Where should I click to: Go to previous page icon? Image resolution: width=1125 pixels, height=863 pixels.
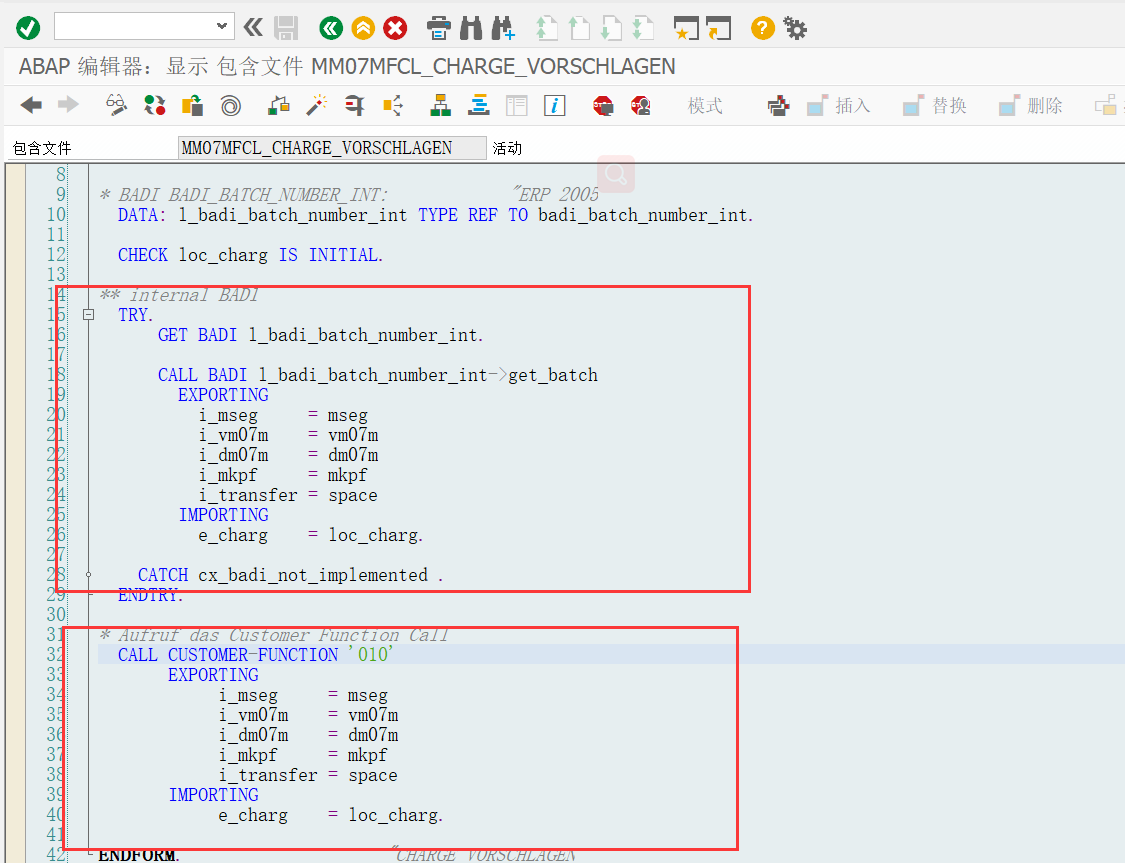(578, 29)
